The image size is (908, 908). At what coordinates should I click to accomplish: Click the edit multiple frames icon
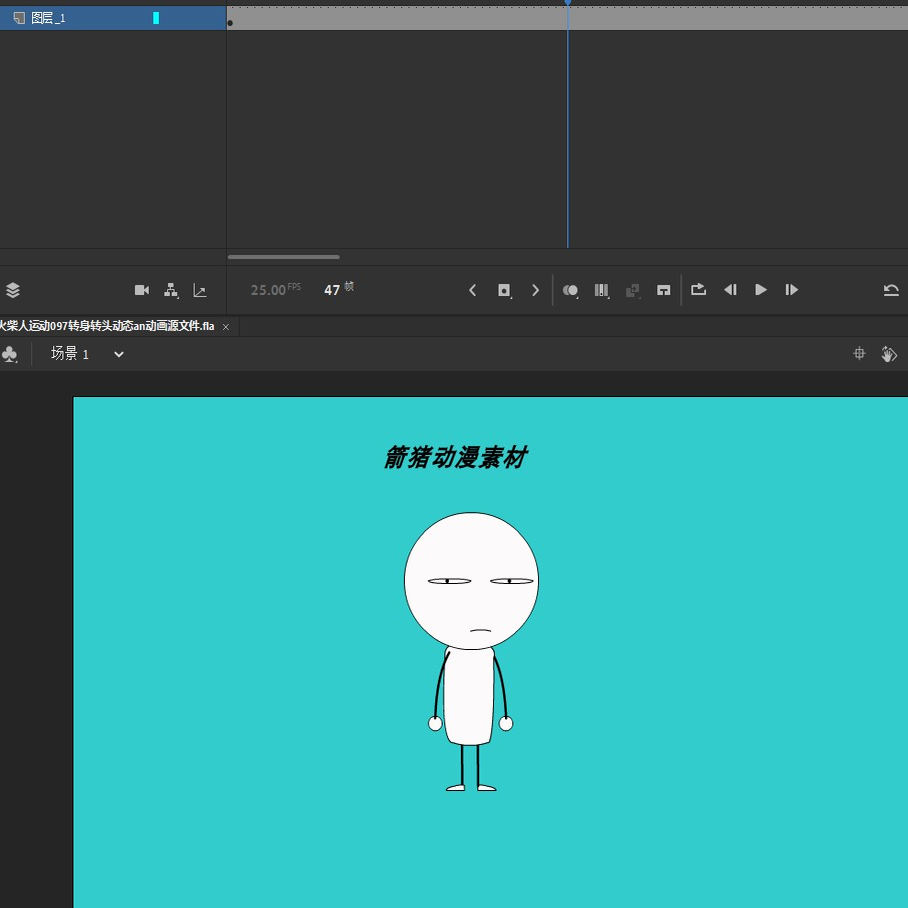click(x=602, y=290)
